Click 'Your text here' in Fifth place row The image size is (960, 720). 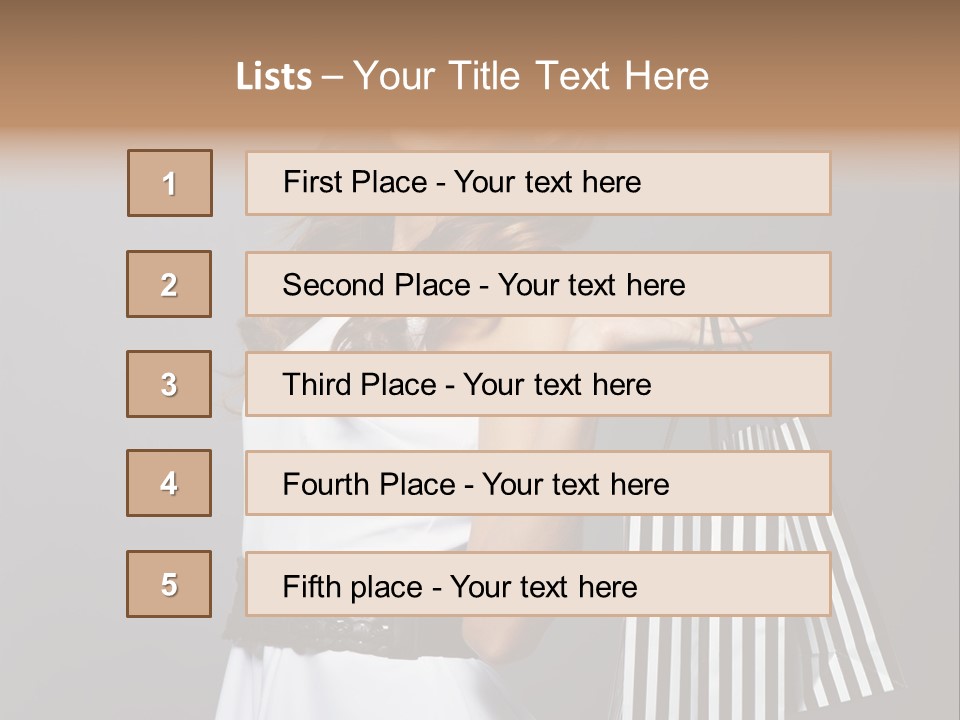point(543,586)
